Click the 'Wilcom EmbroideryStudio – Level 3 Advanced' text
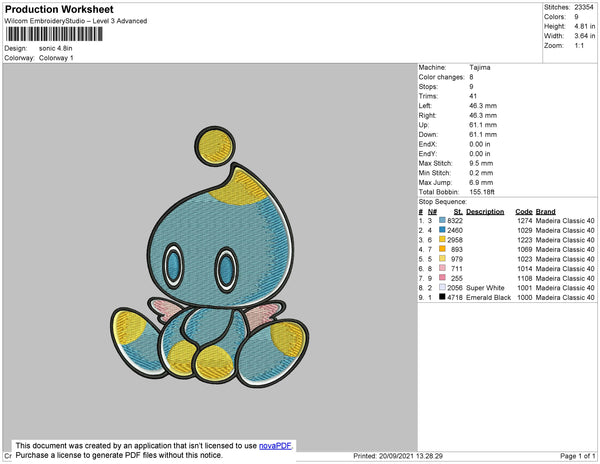 click(x=76, y=21)
